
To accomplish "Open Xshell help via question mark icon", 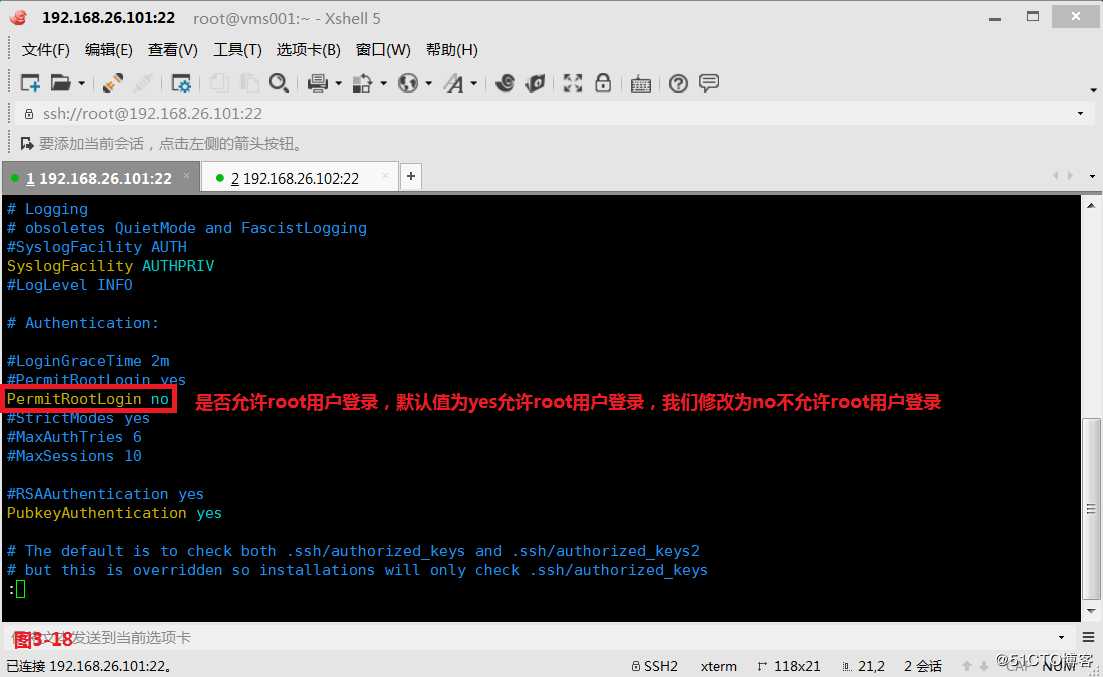I will [x=678, y=83].
